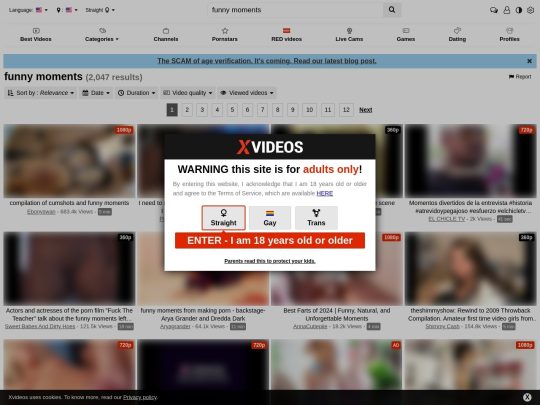
Task: Go to results page 3
Action: point(202,110)
